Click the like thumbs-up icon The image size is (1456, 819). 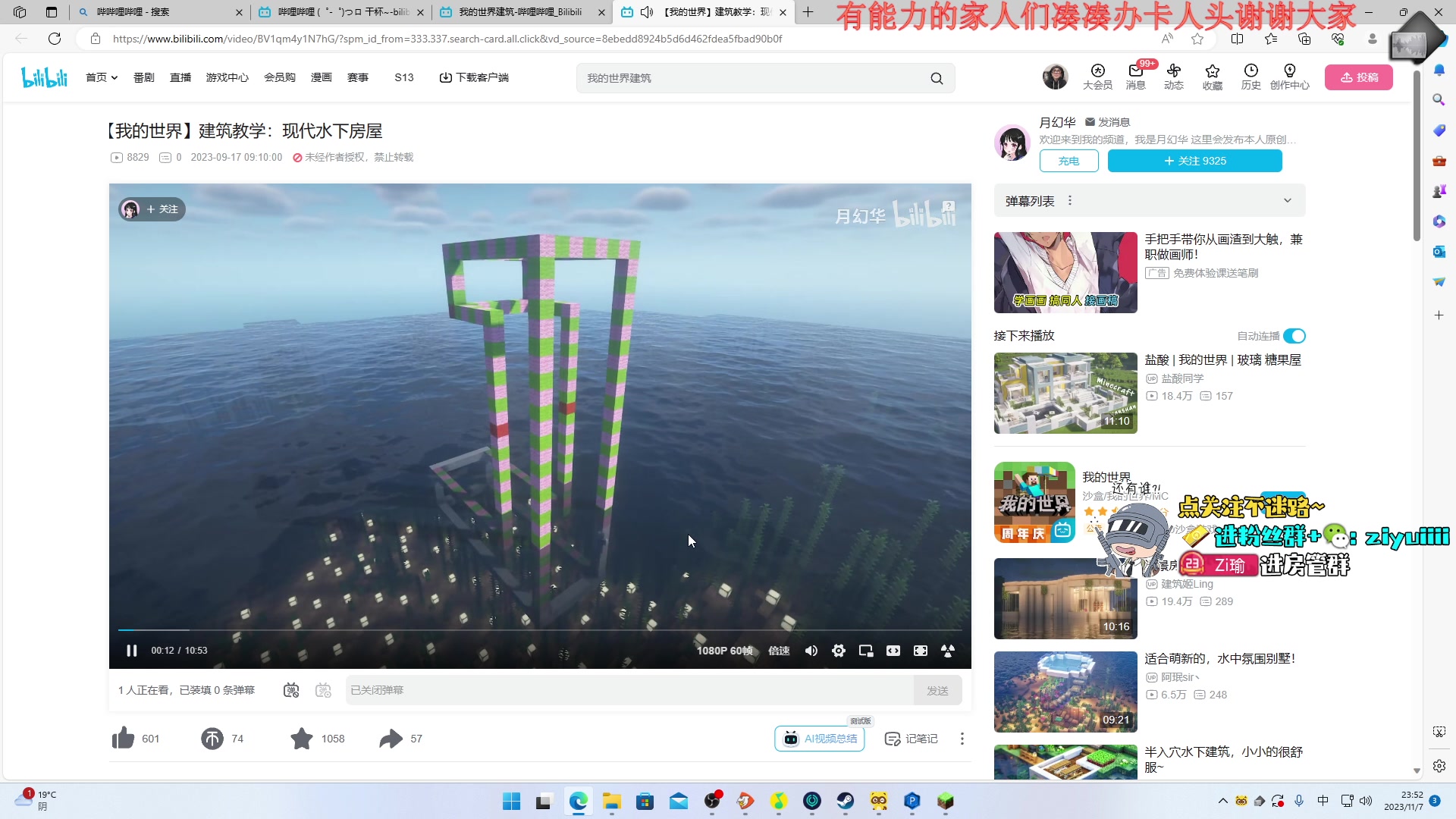123,739
